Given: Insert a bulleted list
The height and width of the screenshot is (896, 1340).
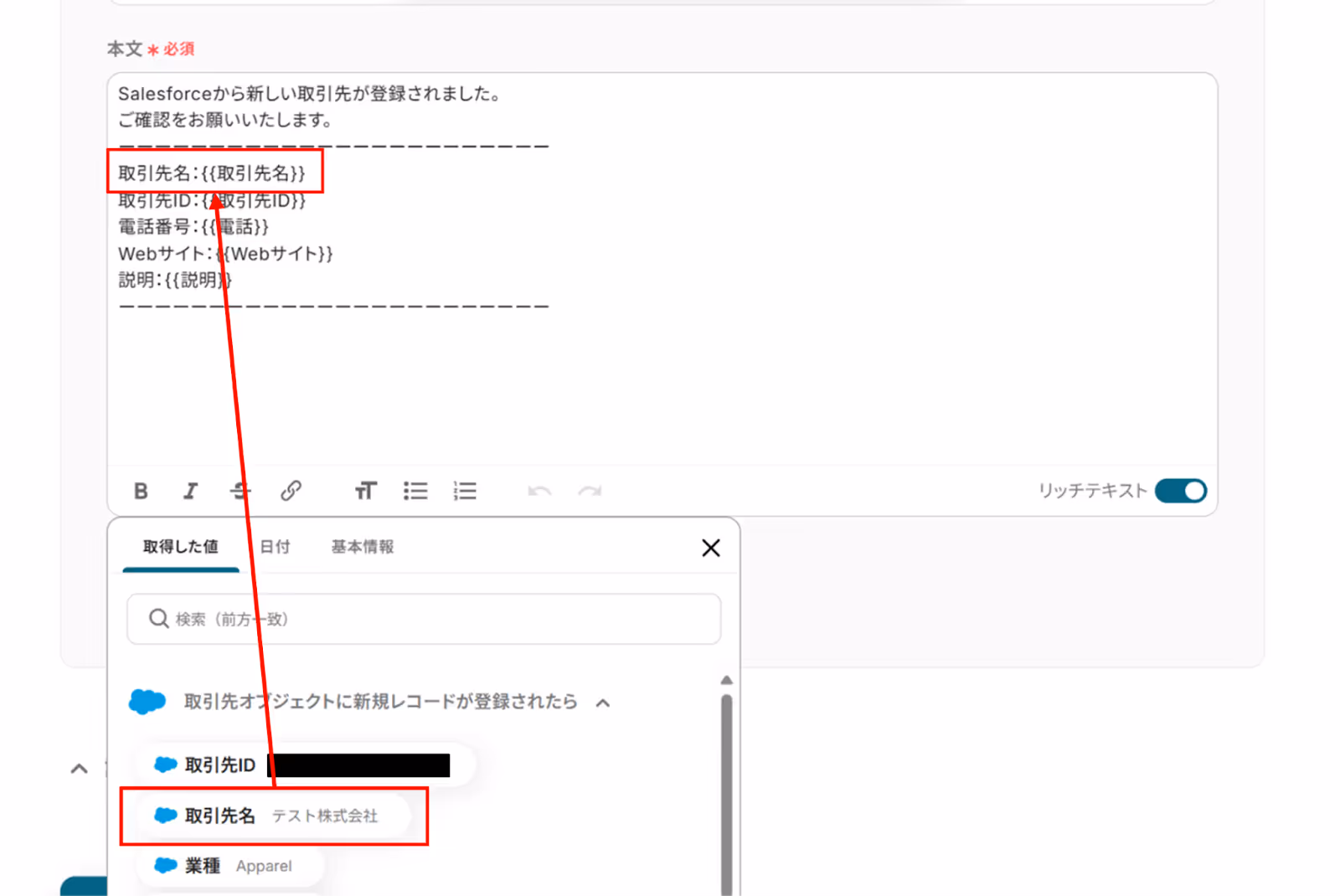Looking at the screenshot, I should [x=415, y=491].
